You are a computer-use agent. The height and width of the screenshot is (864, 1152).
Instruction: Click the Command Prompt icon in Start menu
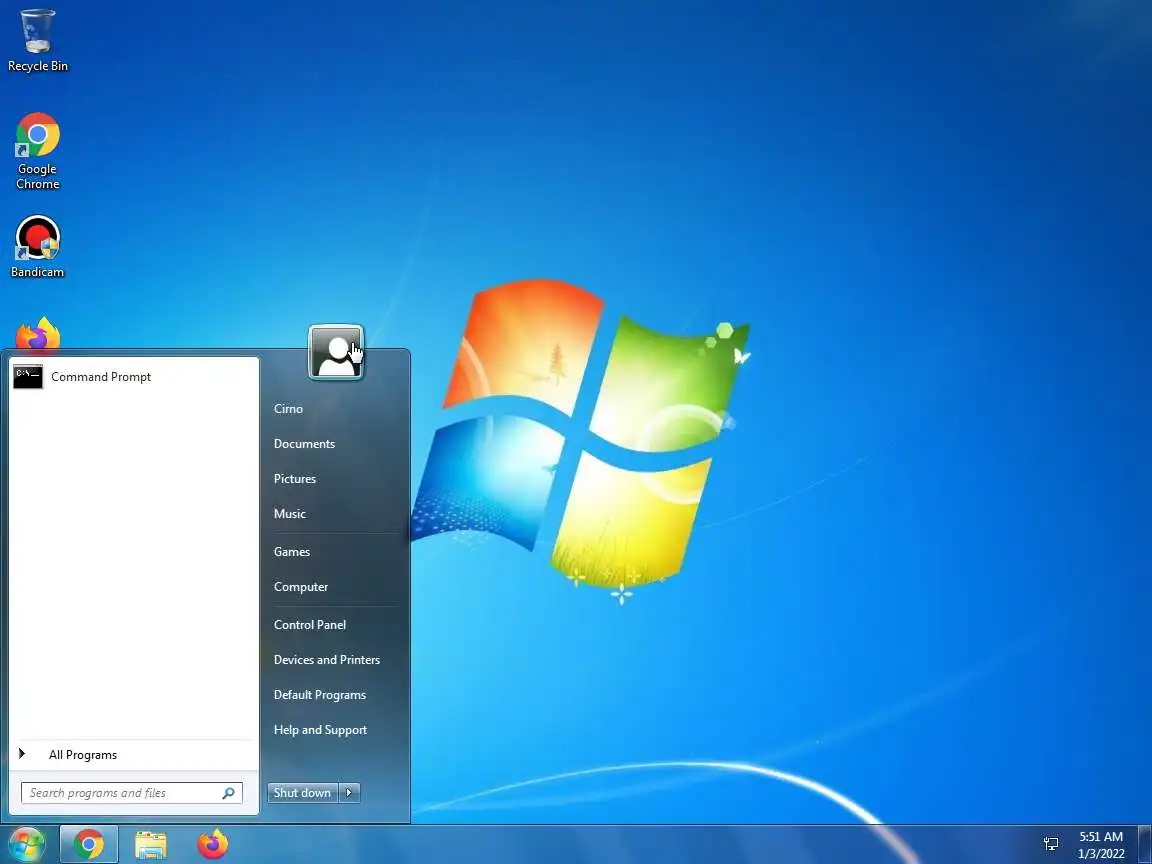pos(28,376)
